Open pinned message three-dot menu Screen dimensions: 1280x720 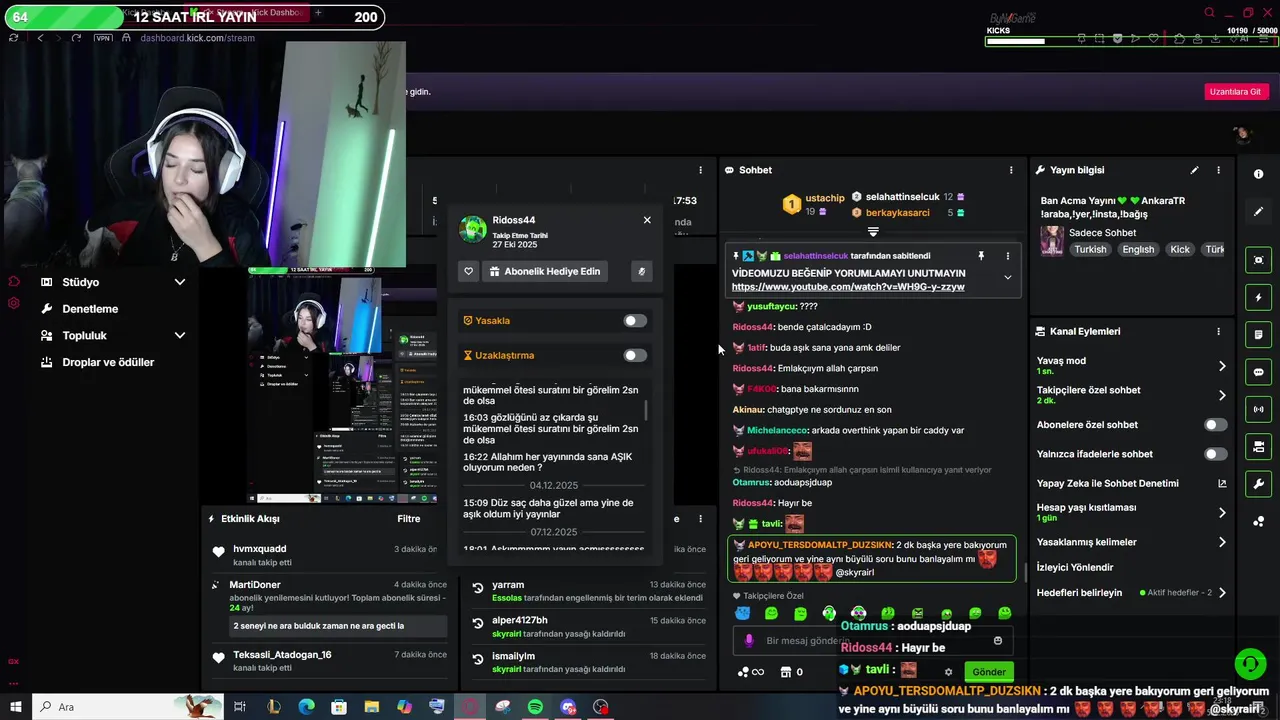[1007, 256]
